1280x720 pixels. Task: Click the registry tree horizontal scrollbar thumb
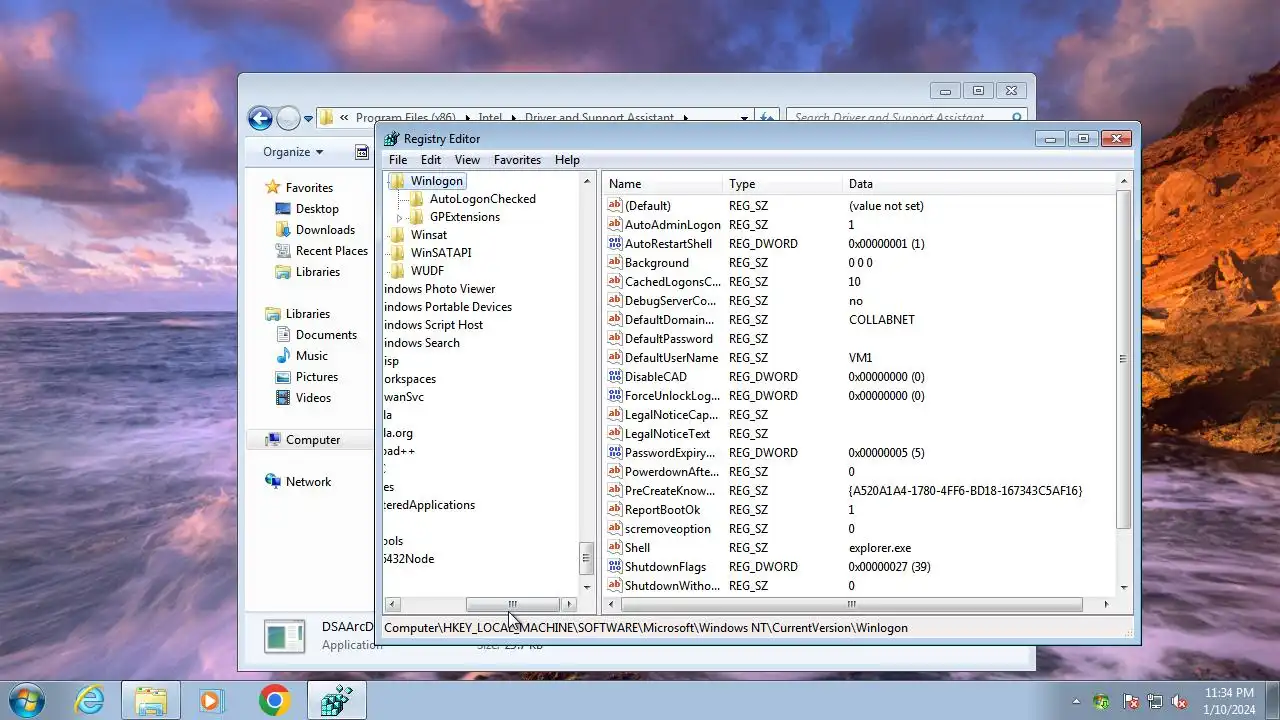click(512, 604)
